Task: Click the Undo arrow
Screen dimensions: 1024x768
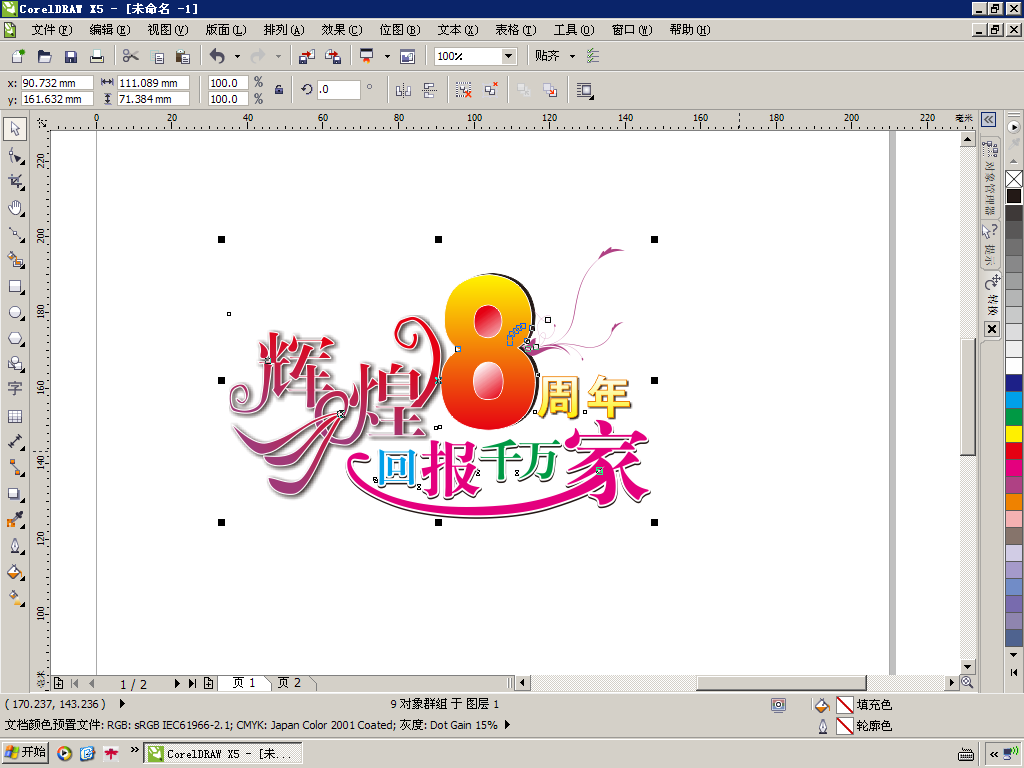Action: pos(217,57)
